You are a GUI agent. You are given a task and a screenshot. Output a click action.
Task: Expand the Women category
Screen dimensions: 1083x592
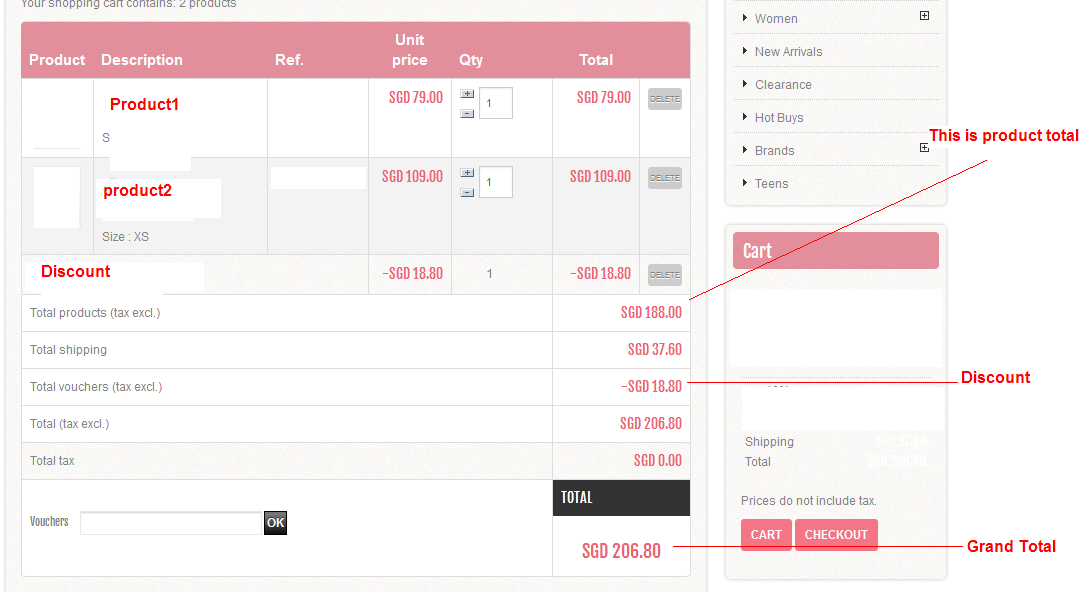[924, 16]
